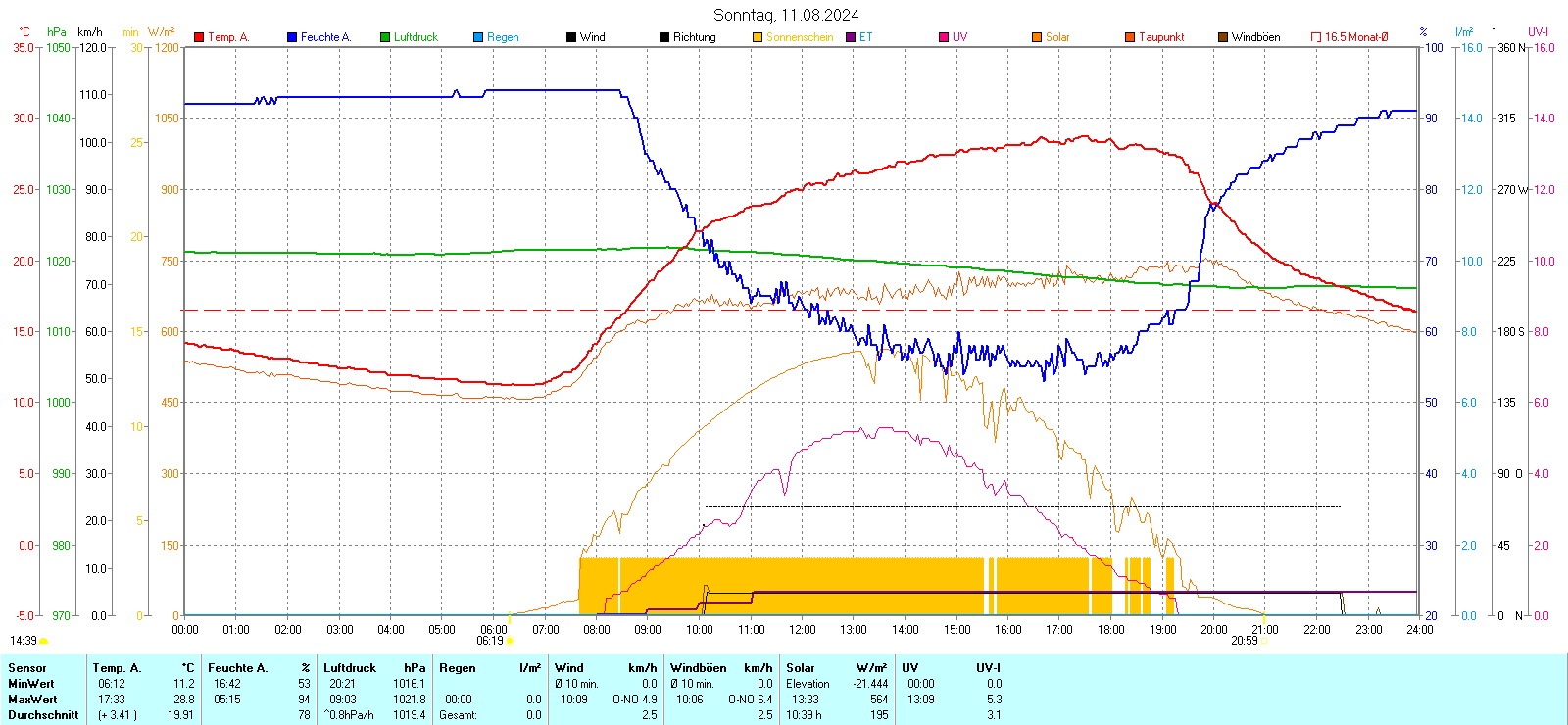Click the black Wind legend square
The image size is (1568, 725).
coord(571,37)
